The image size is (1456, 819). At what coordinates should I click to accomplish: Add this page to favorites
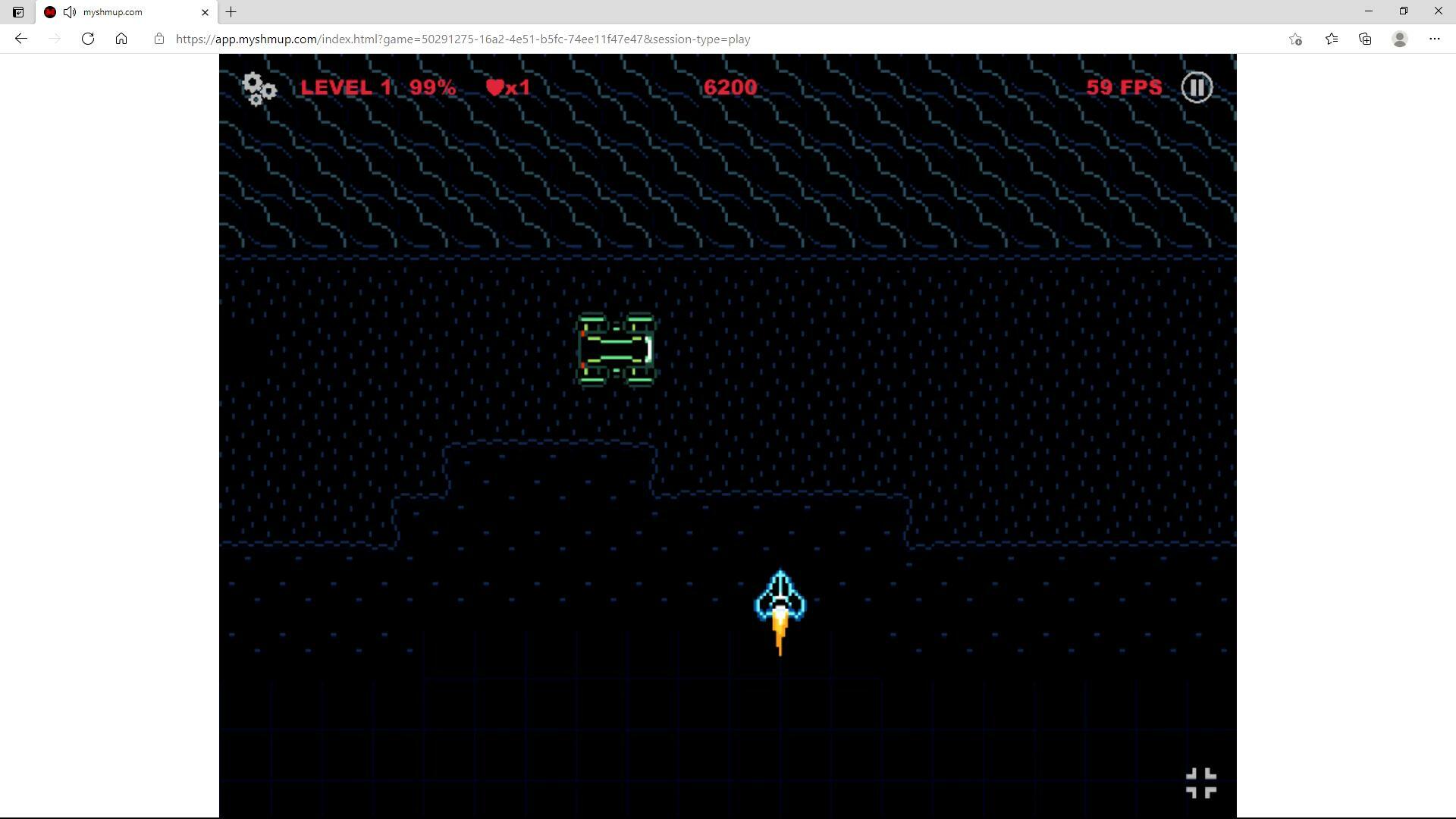click(x=1295, y=39)
